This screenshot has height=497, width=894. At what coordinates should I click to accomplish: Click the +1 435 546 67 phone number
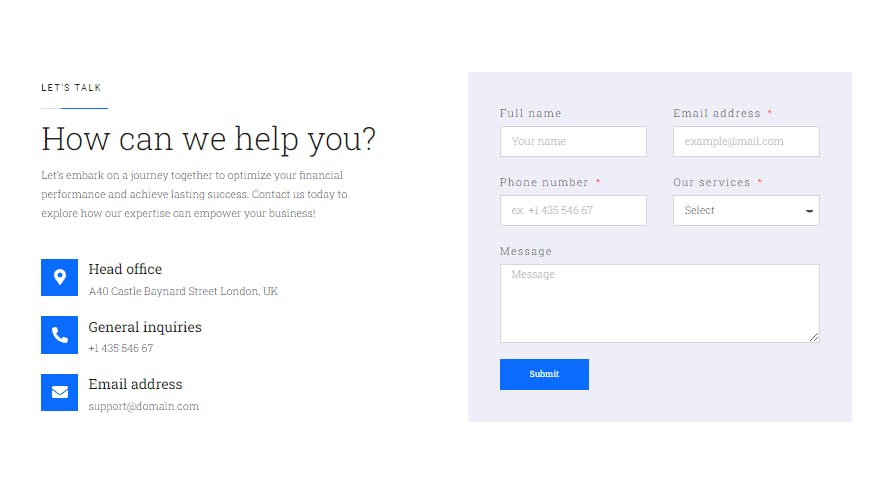pos(121,348)
